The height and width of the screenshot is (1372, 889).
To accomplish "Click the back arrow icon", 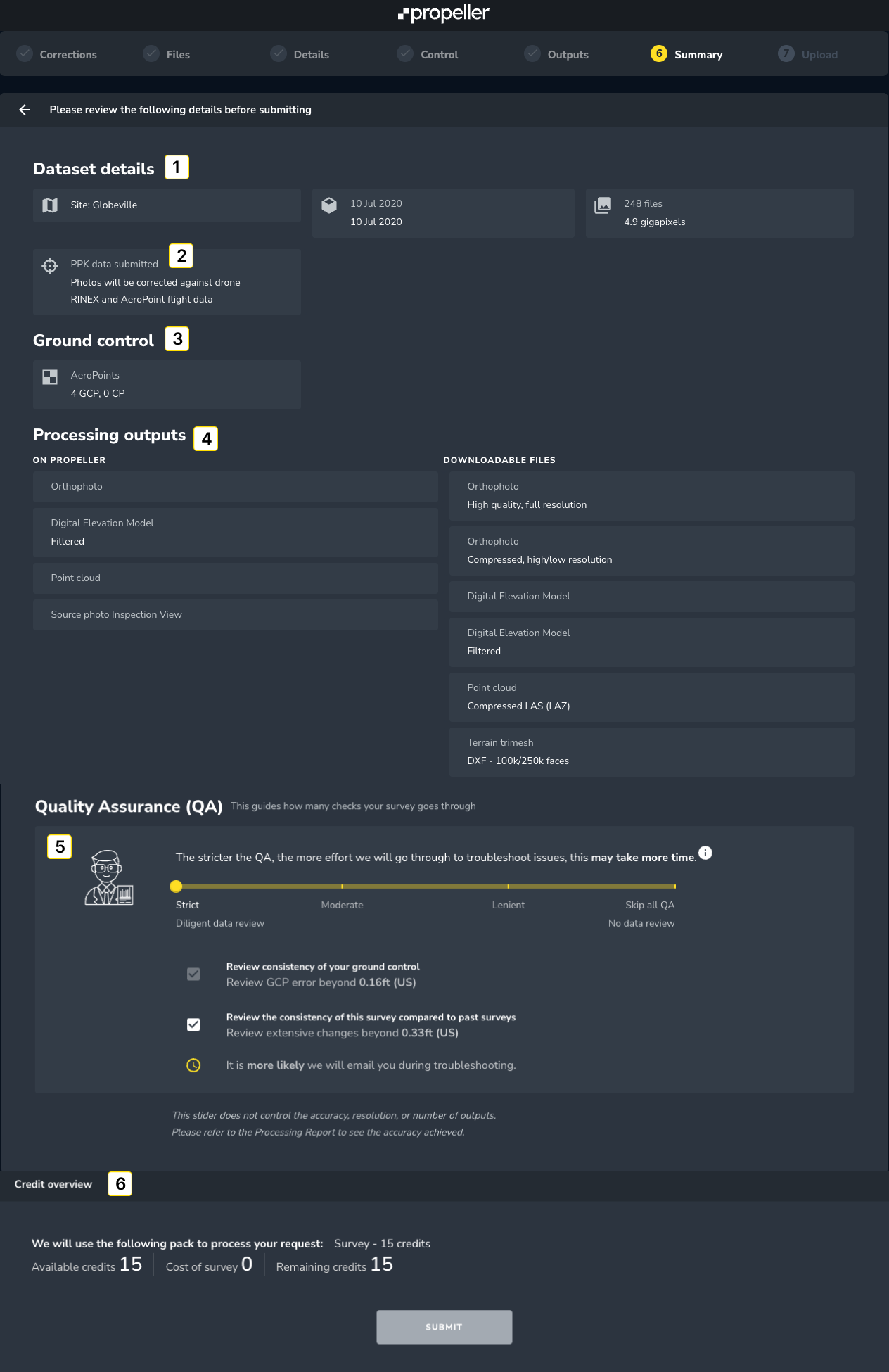I will 25,110.
